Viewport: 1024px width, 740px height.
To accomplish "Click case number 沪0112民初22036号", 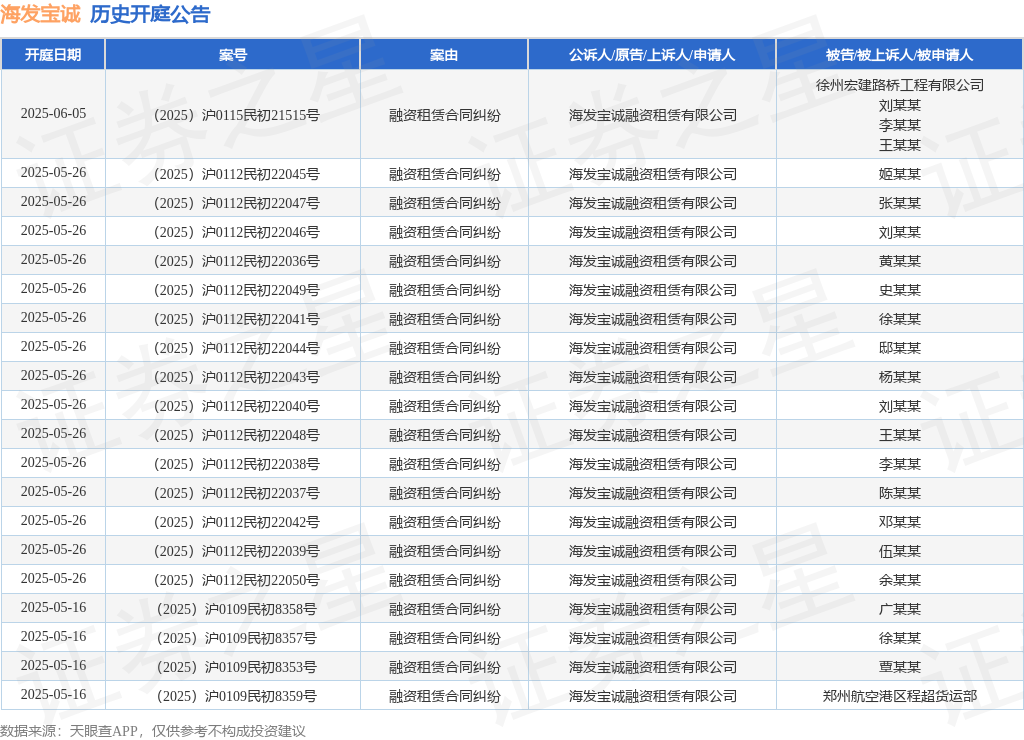I will [x=236, y=261].
